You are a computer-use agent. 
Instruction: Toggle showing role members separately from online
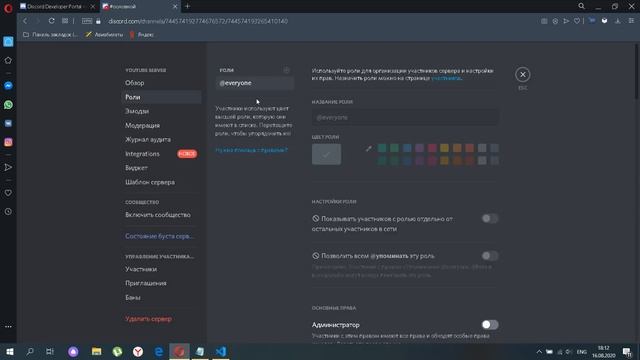pyautogui.click(x=490, y=218)
